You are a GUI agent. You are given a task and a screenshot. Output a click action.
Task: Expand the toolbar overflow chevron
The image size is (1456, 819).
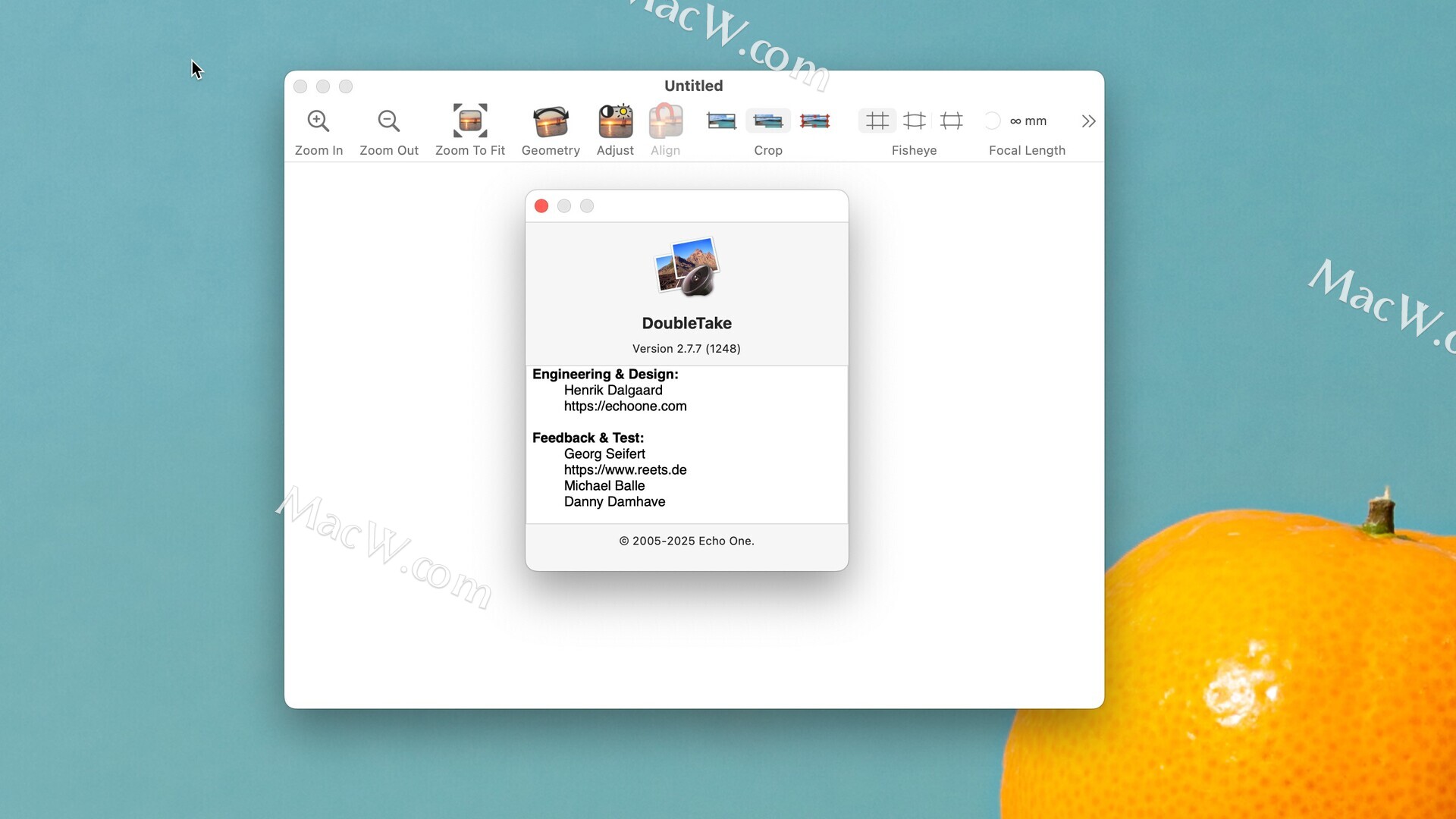[x=1088, y=121]
